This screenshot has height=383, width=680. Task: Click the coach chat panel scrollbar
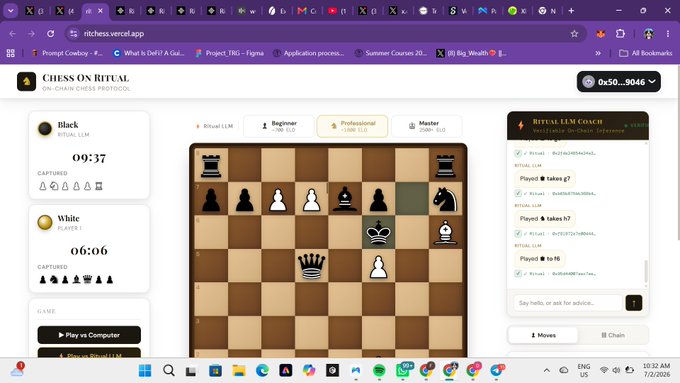point(646,271)
